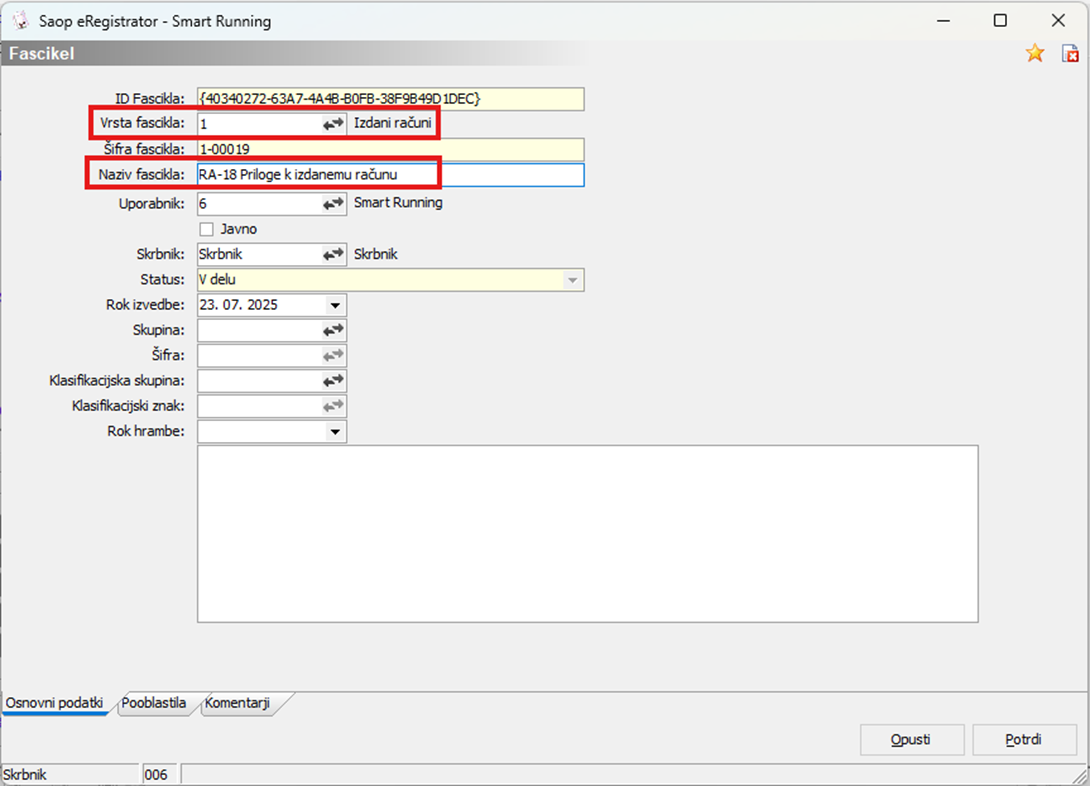Open the Rok izvedbe date picker arrow
The width and height of the screenshot is (1090, 786).
click(335, 305)
